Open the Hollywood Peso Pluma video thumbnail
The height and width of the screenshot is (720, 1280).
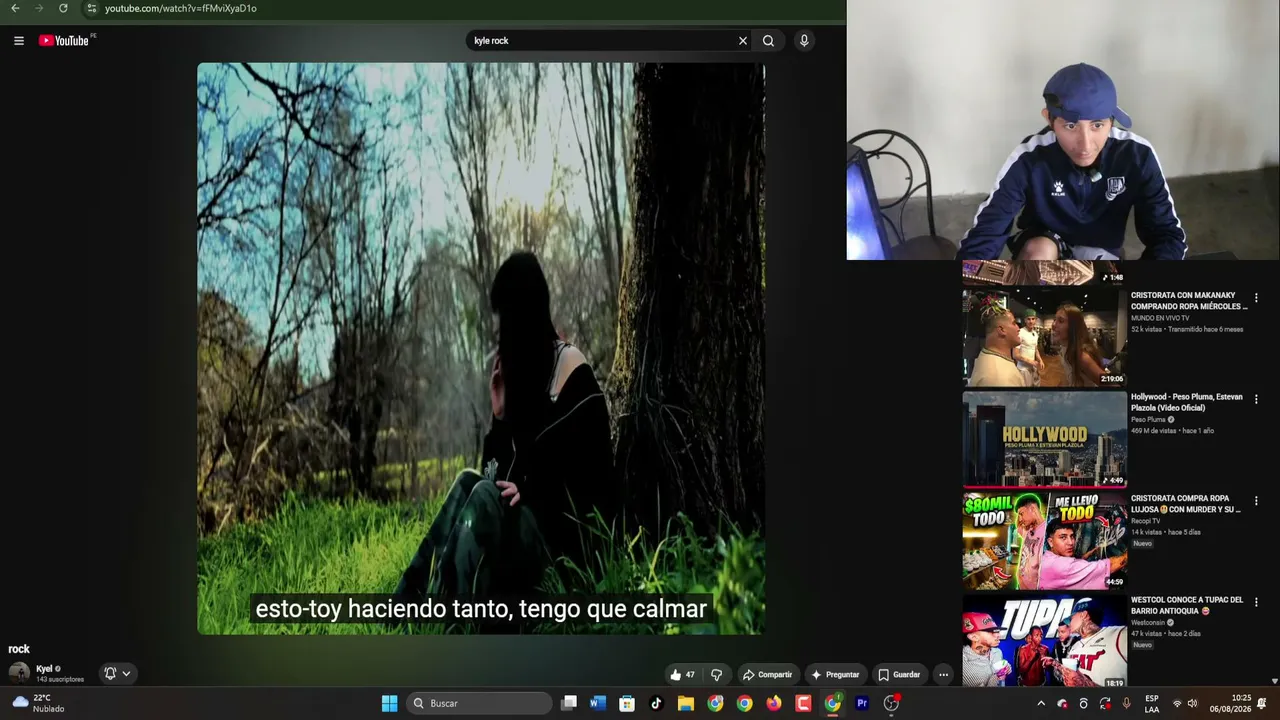1044,438
